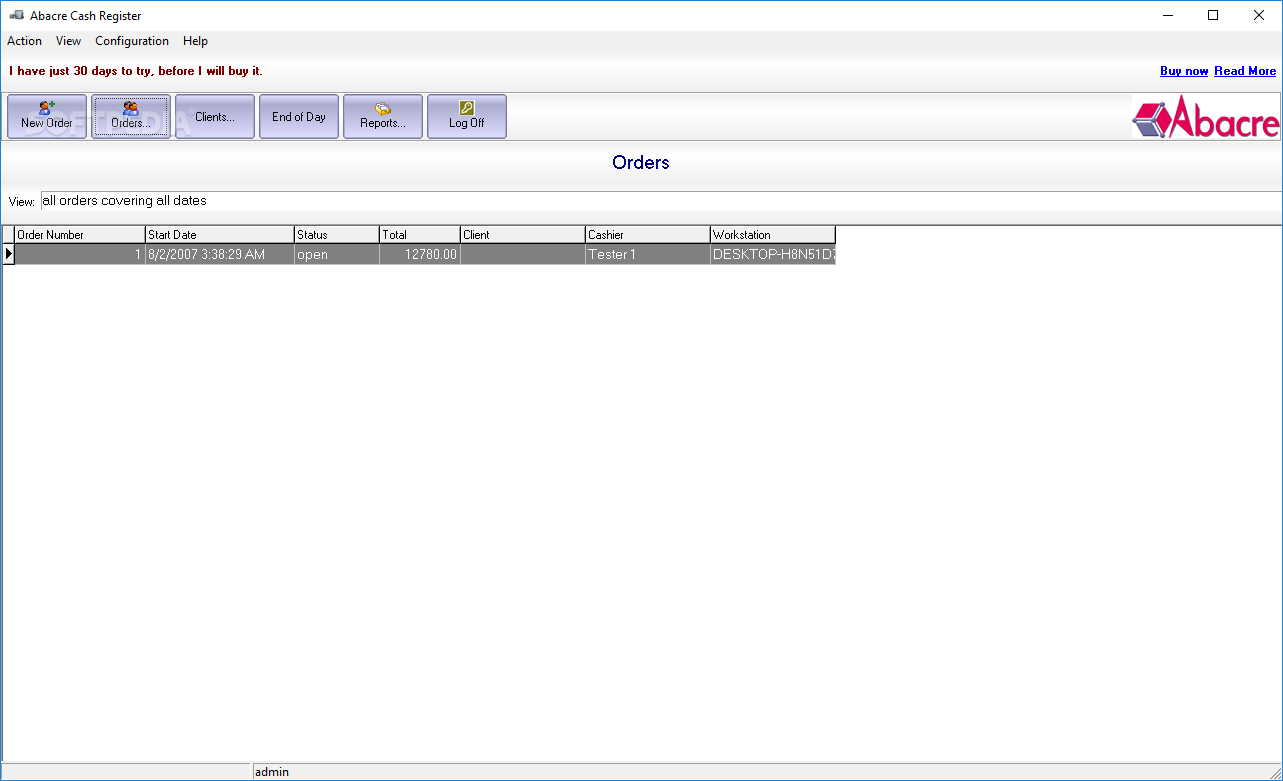Follow the Buy now link
The height and width of the screenshot is (781, 1283).
pos(1184,71)
